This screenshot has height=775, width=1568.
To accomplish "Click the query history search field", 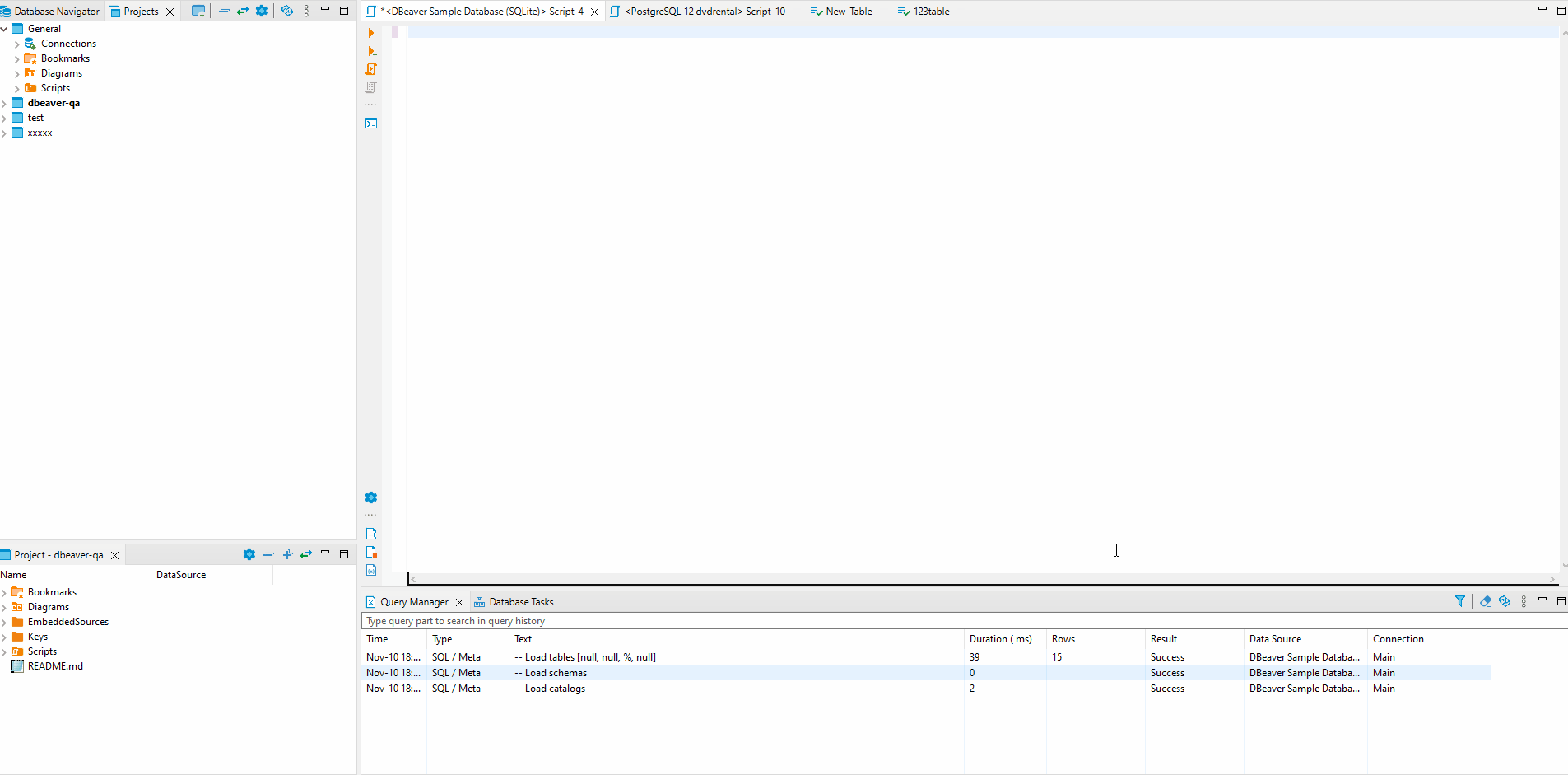I will point(964,621).
